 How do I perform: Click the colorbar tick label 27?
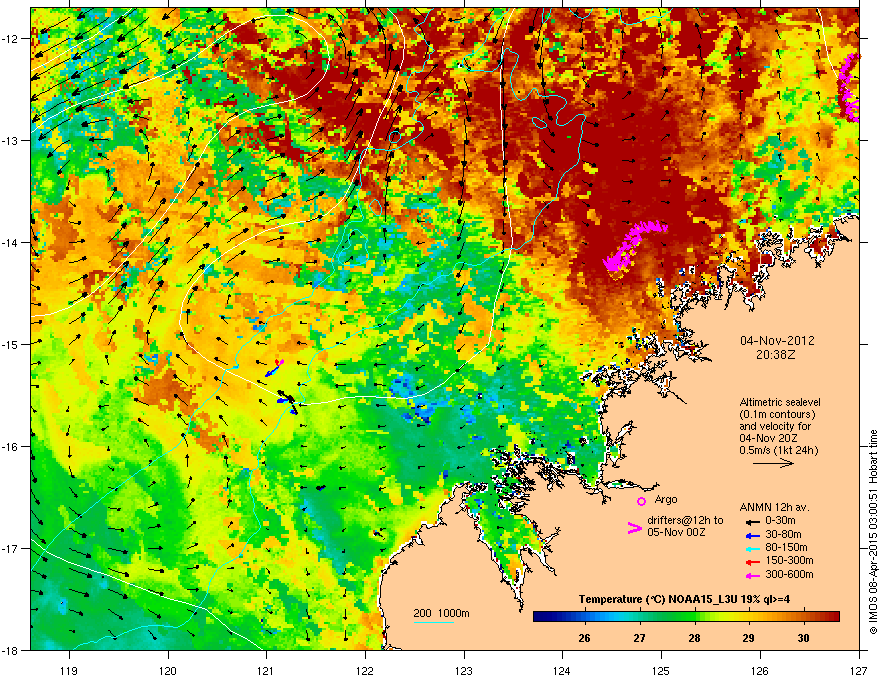[x=639, y=638]
